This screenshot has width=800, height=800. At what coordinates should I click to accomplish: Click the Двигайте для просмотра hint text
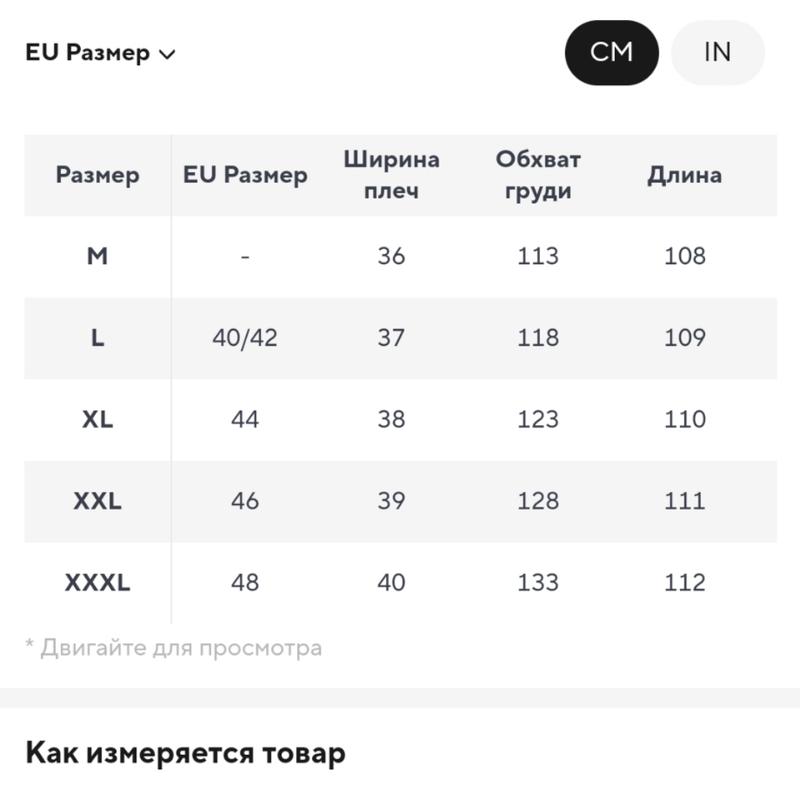174,648
